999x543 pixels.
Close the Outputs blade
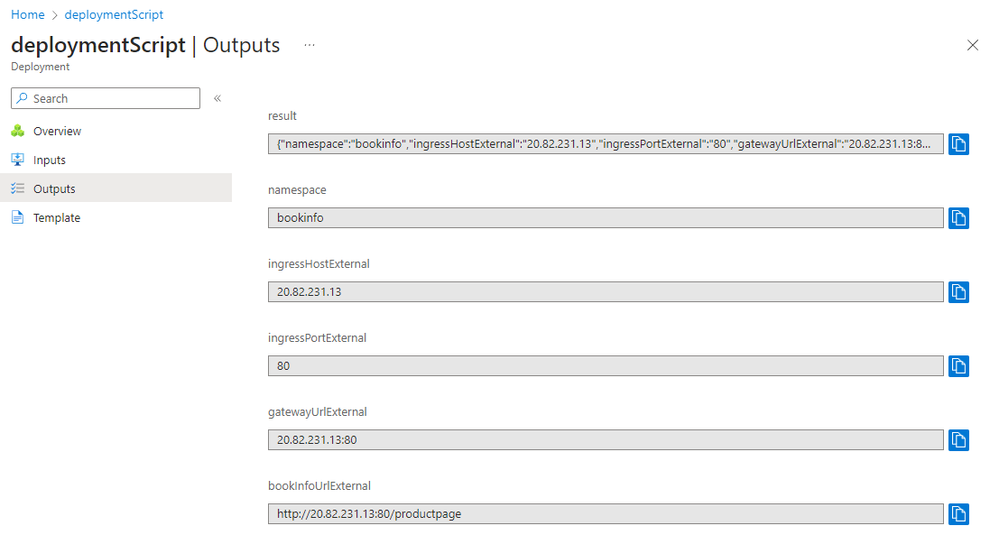[x=972, y=45]
